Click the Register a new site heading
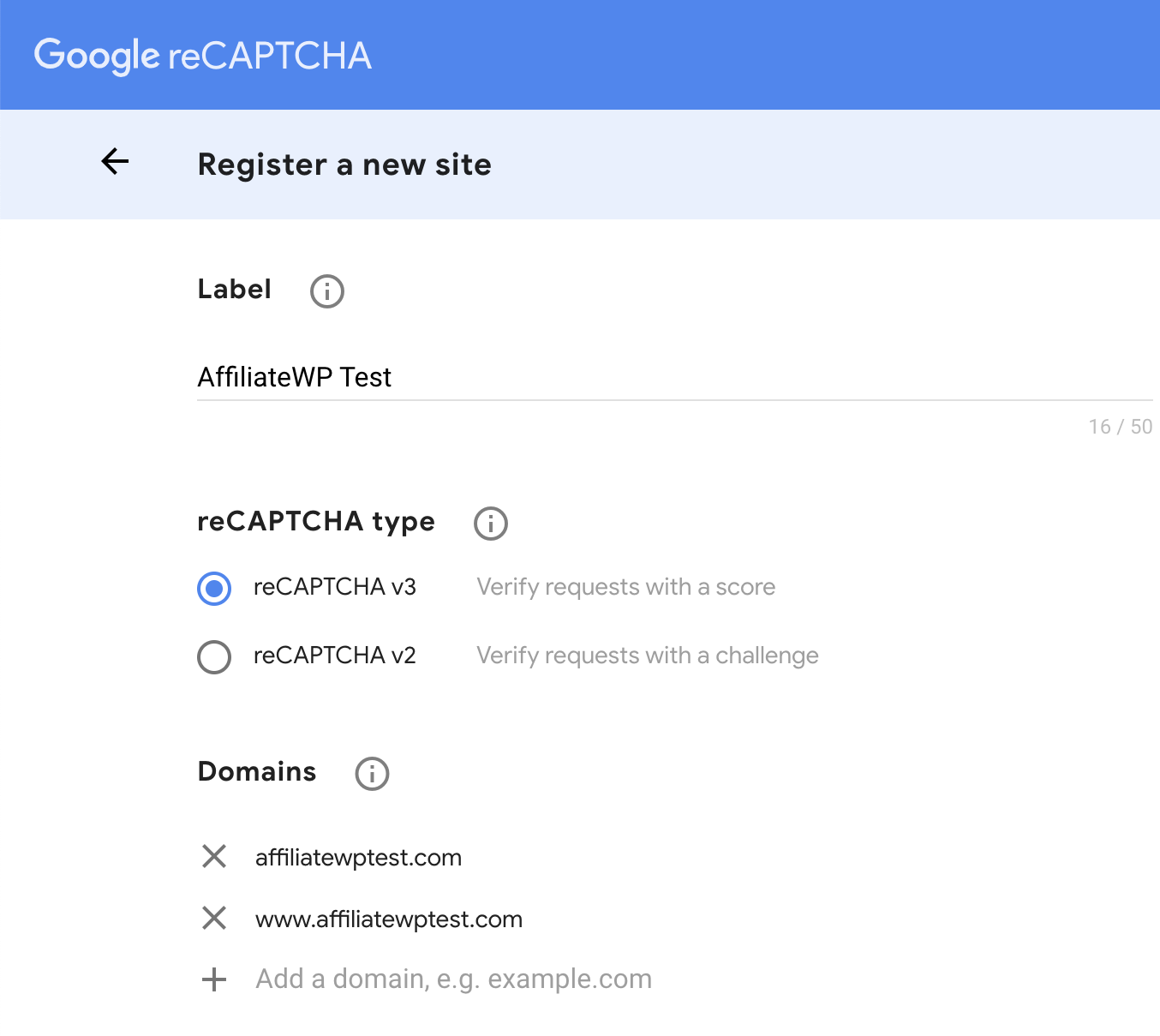The width and height of the screenshot is (1160, 1036). pyautogui.click(x=344, y=164)
